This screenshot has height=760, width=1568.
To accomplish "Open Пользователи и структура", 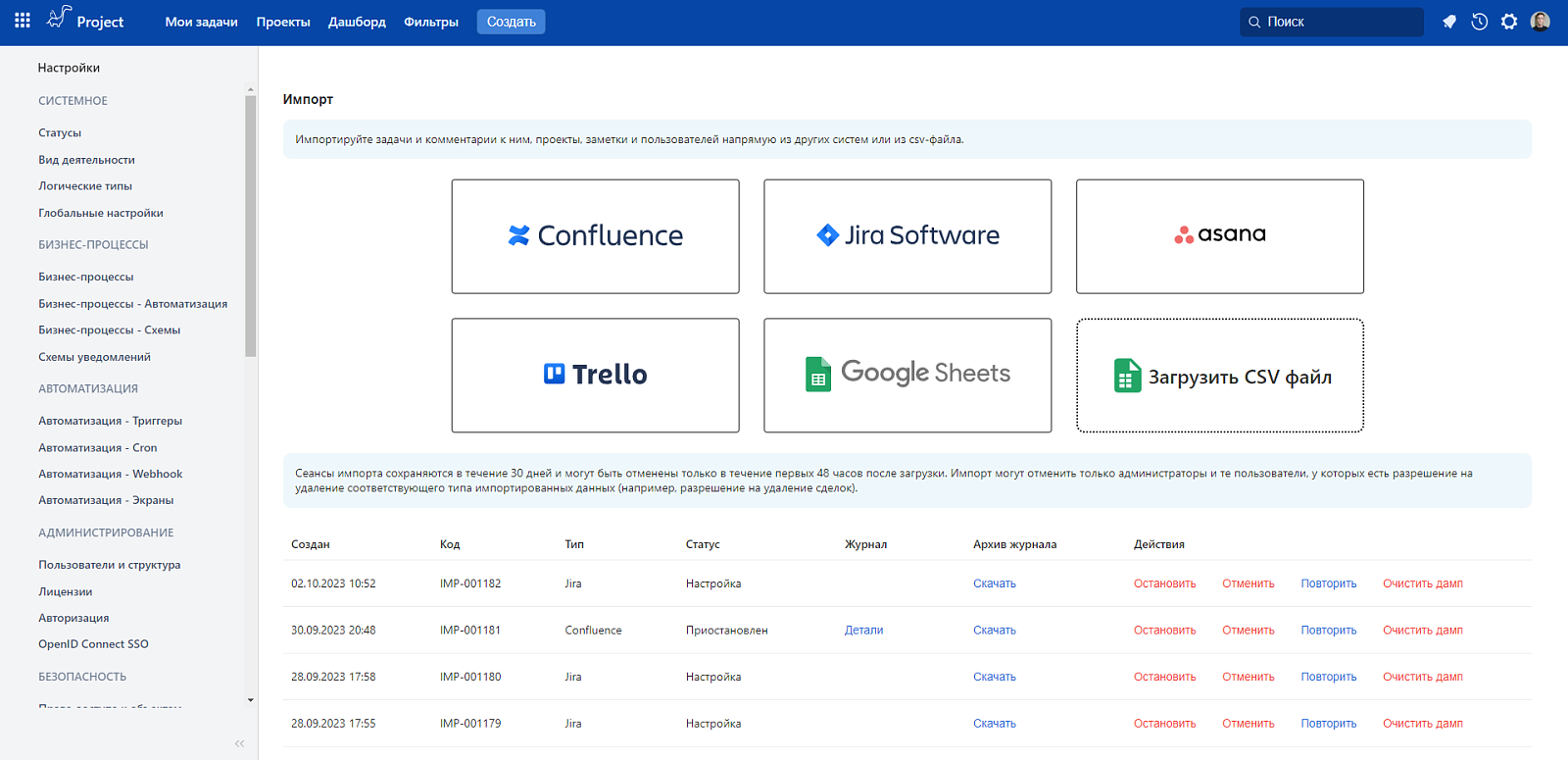I will click(x=110, y=565).
